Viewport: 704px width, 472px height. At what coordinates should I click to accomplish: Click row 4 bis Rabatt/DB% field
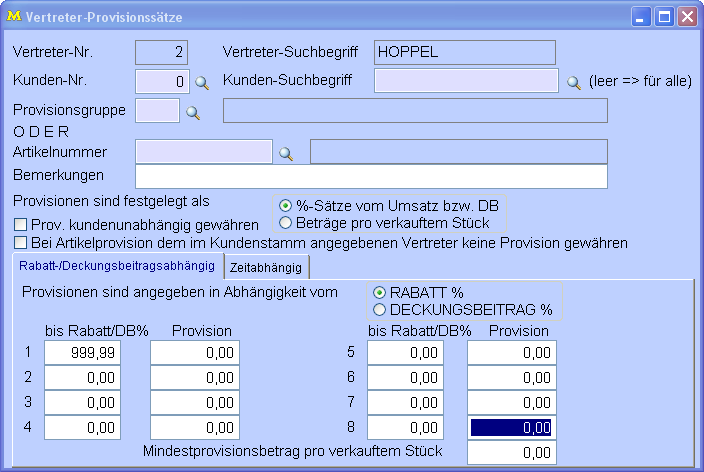(83, 428)
